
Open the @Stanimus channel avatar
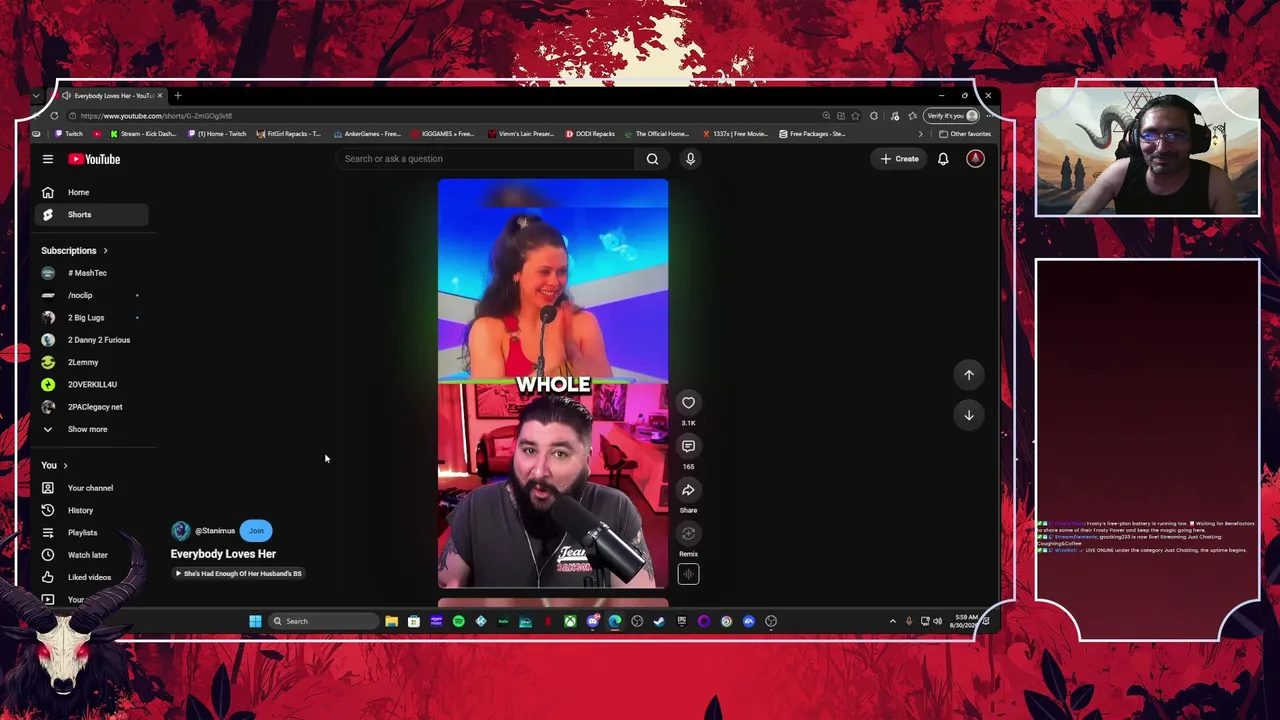click(180, 531)
